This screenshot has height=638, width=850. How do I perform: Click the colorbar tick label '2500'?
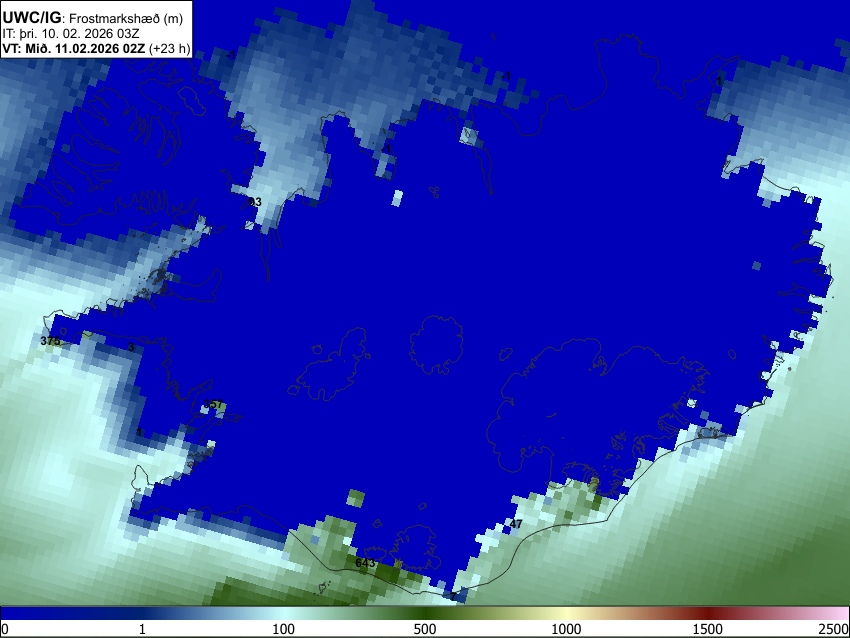[x=834, y=629]
